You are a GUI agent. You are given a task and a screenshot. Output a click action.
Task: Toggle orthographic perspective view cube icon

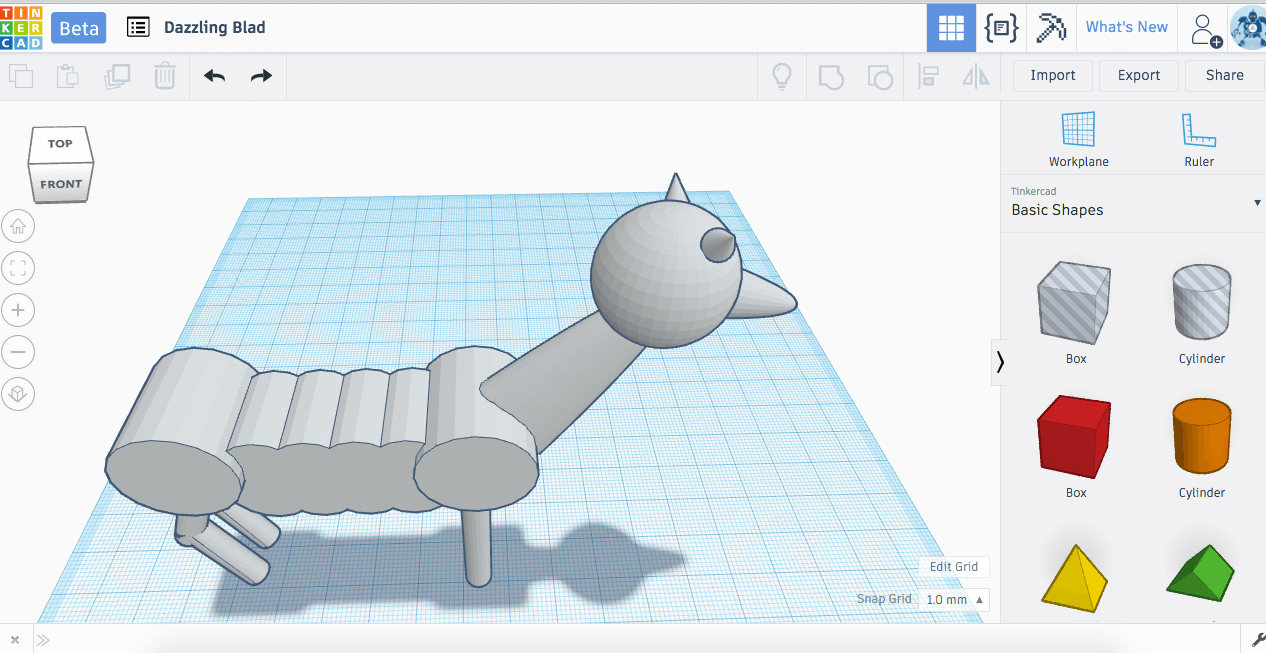(18, 394)
